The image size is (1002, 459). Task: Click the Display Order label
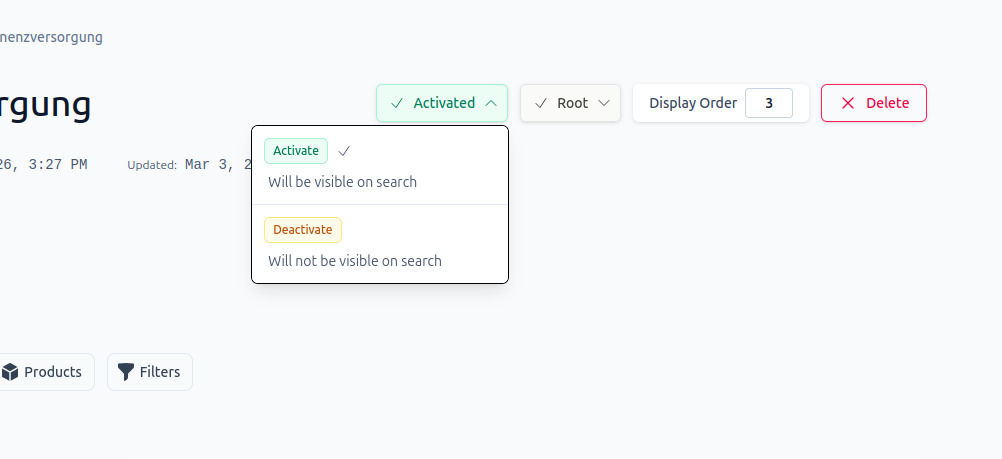693,103
